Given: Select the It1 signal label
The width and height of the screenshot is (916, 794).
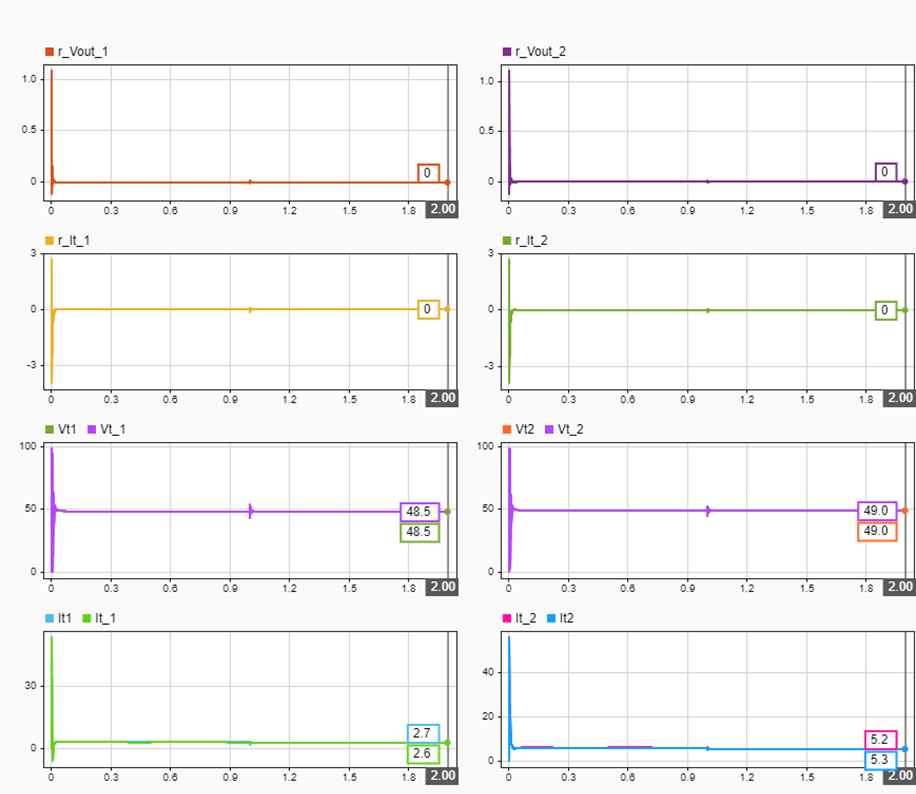Looking at the screenshot, I should 65,618.
